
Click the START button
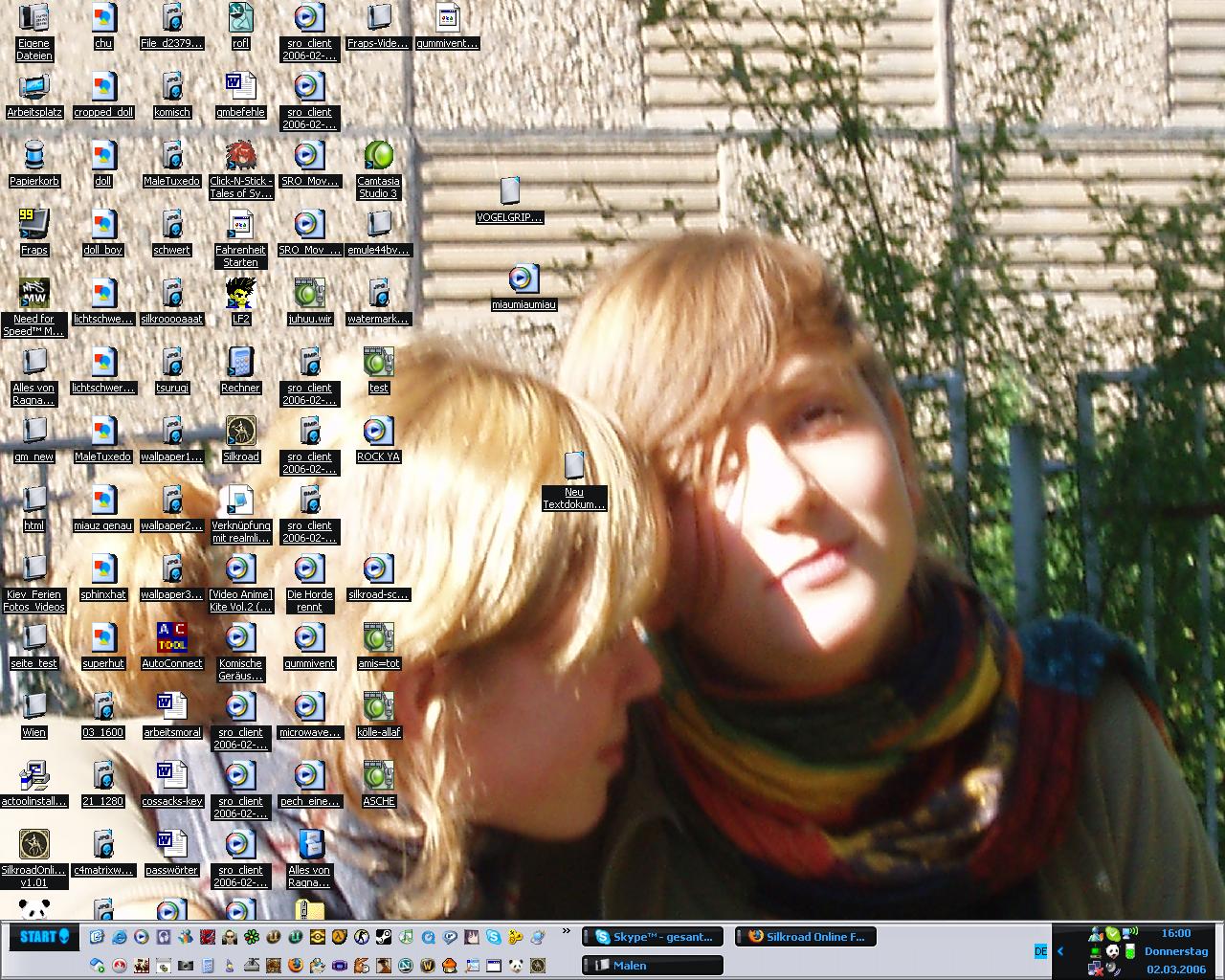pyautogui.click(x=44, y=937)
